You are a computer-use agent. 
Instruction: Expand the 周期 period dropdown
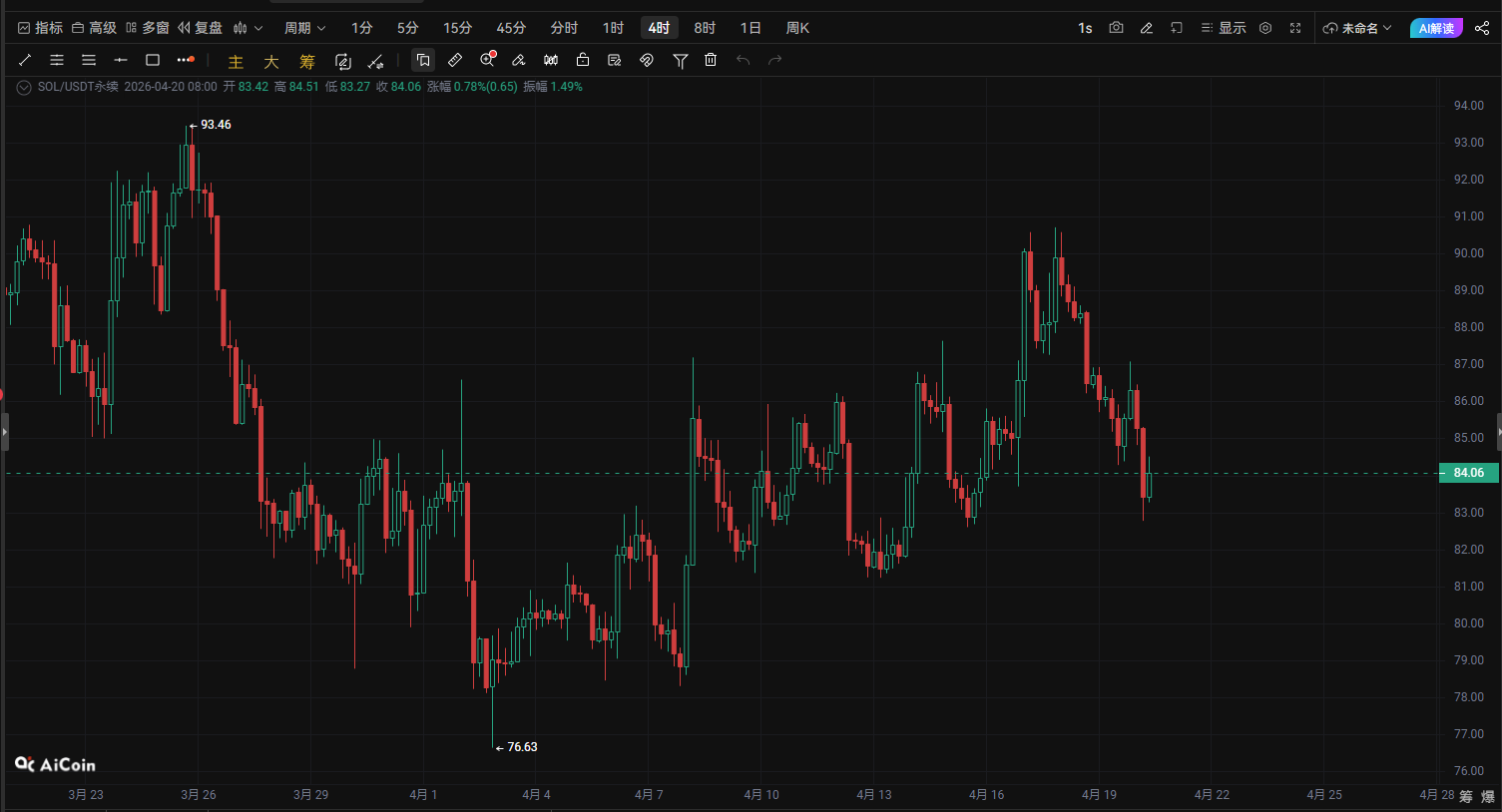tap(304, 28)
